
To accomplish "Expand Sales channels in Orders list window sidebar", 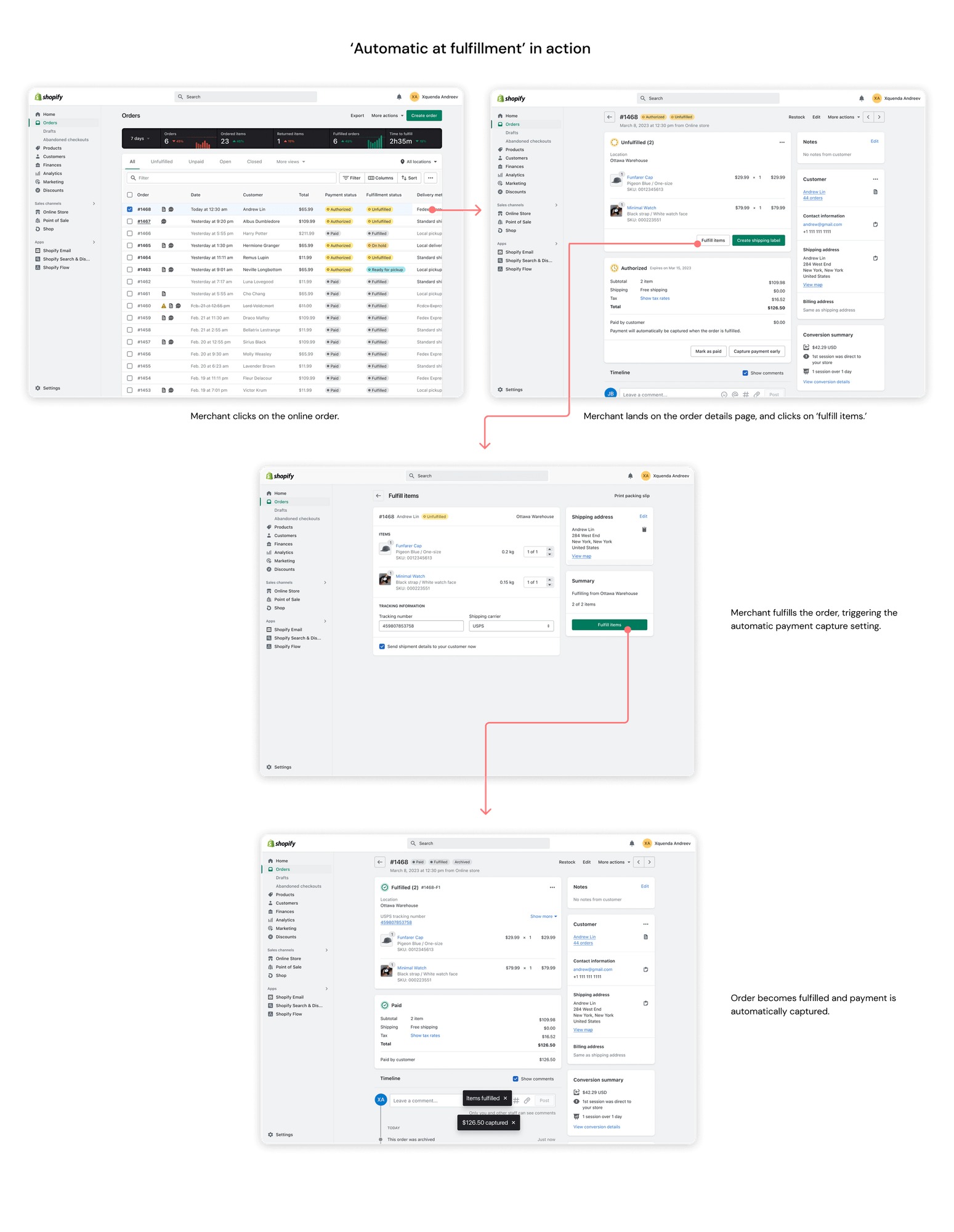I will tap(94, 203).
